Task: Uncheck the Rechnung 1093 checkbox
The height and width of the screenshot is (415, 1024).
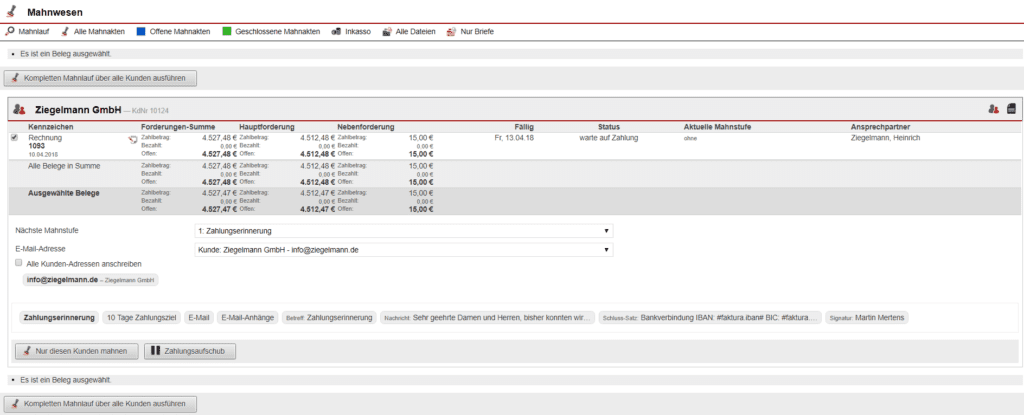Action: [x=14, y=138]
